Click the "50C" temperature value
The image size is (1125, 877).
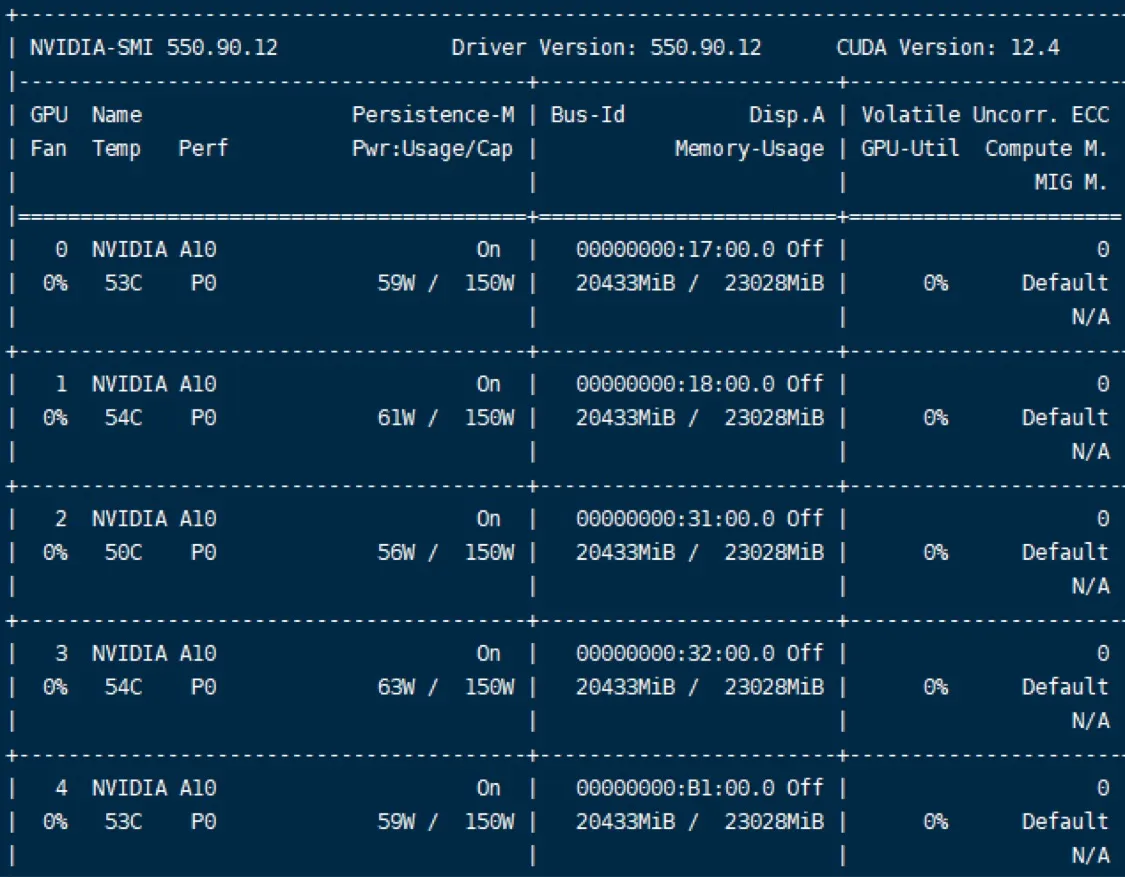coord(123,553)
